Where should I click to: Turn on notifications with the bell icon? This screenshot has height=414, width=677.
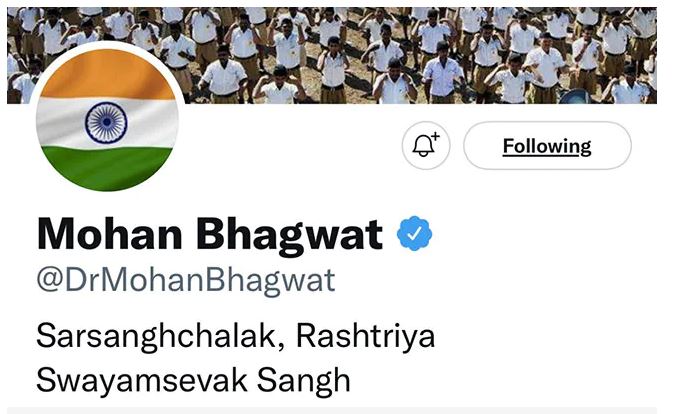point(426,145)
